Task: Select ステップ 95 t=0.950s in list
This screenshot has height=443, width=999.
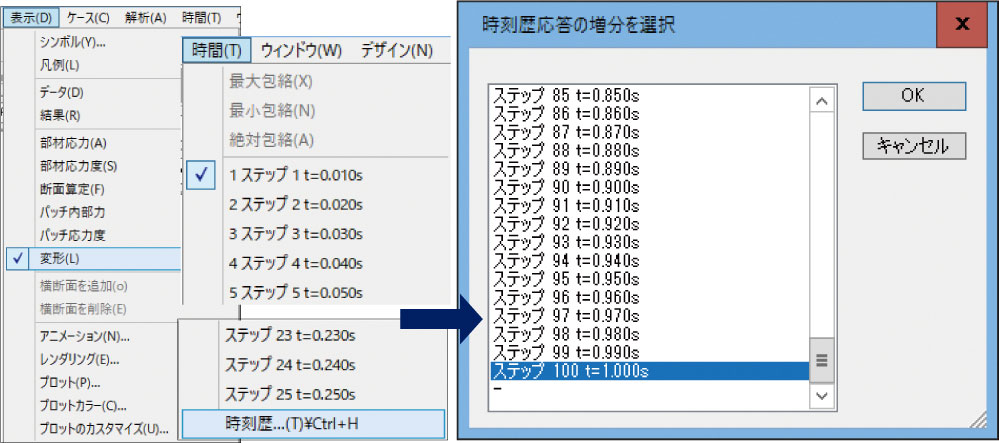Action: (650, 279)
